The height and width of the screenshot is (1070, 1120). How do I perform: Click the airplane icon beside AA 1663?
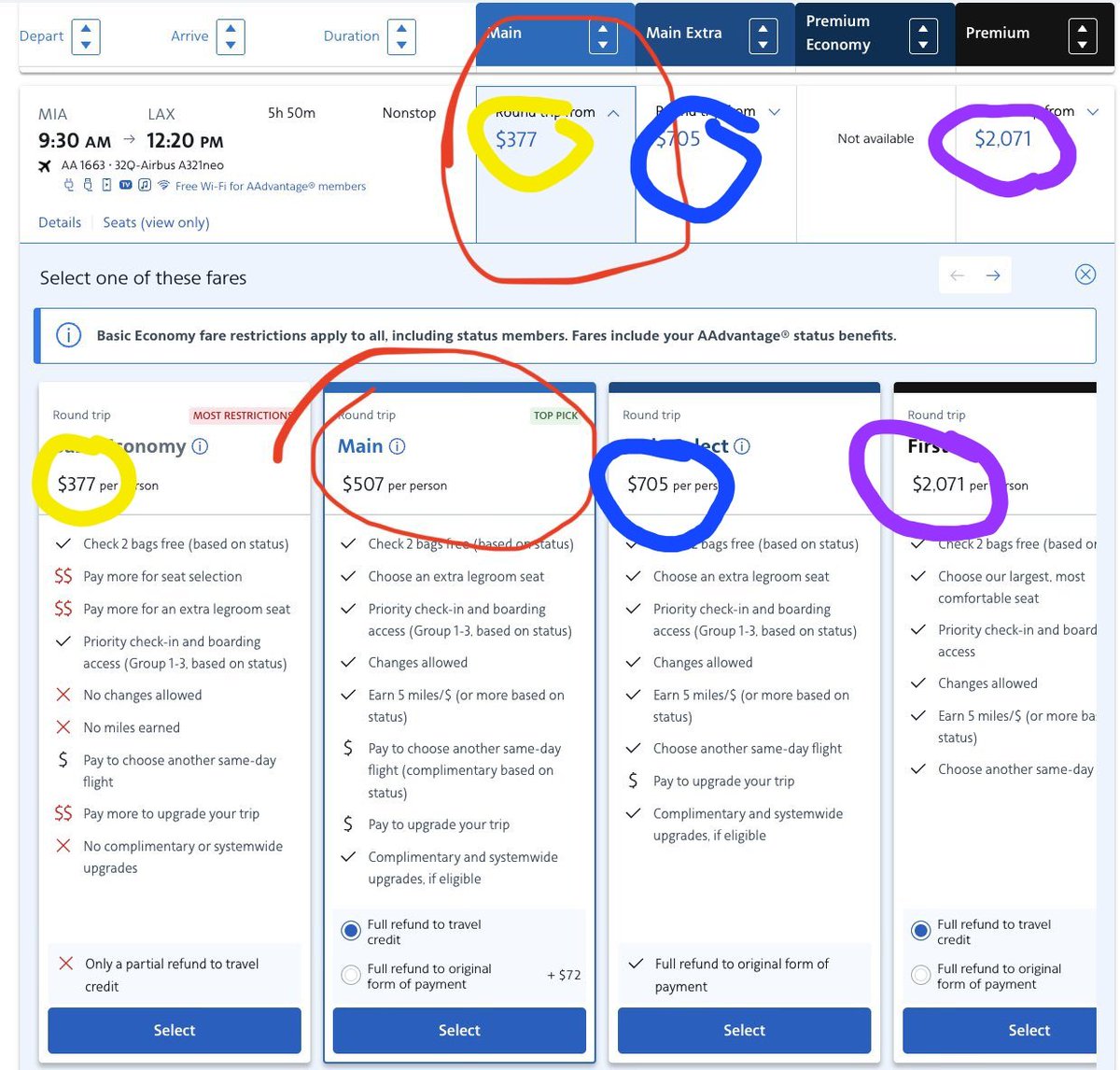click(45, 165)
